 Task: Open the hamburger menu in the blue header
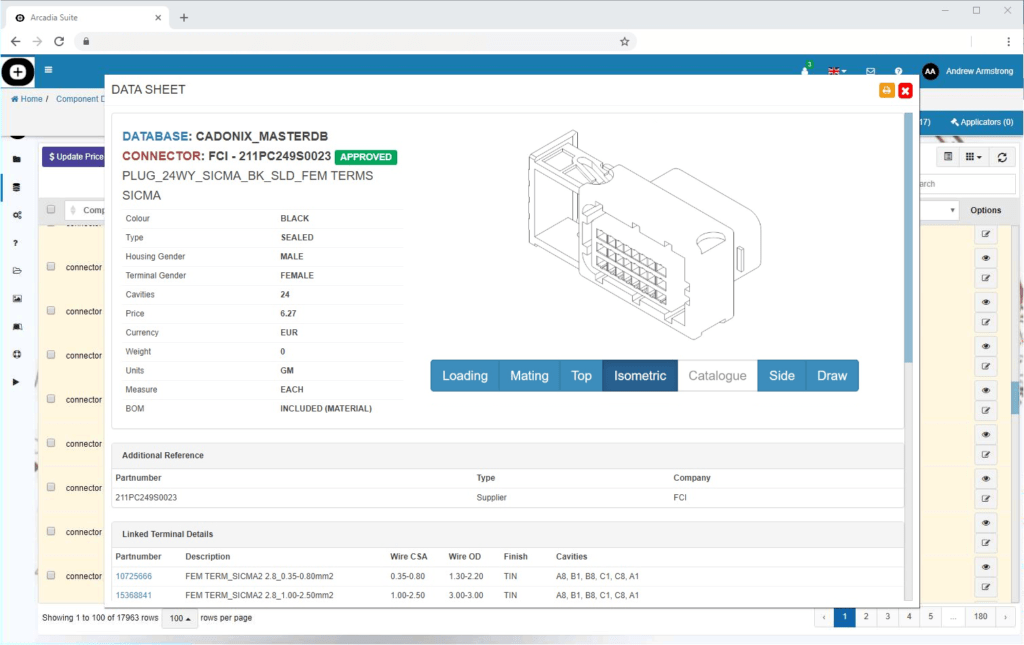pyautogui.click(x=48, y=70)
